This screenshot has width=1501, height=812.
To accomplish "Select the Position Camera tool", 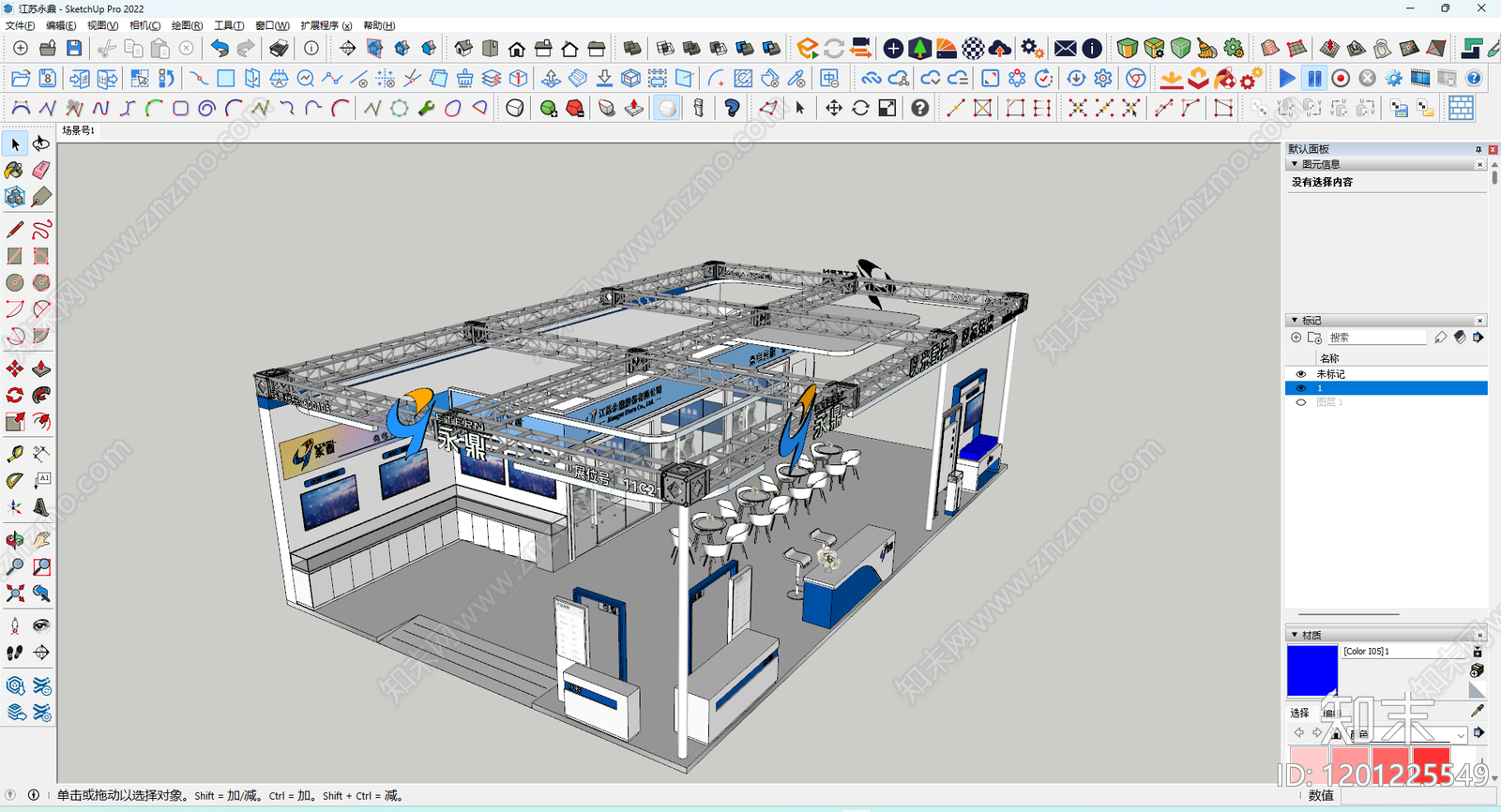I will (15, 625).
